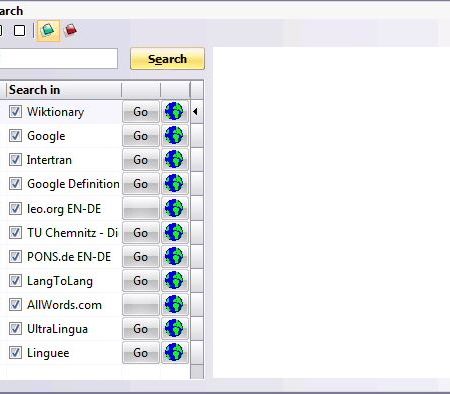Screen dimensions: 450x394
Task: Click the empty square toolbar icon
Action: pos(19,31)
